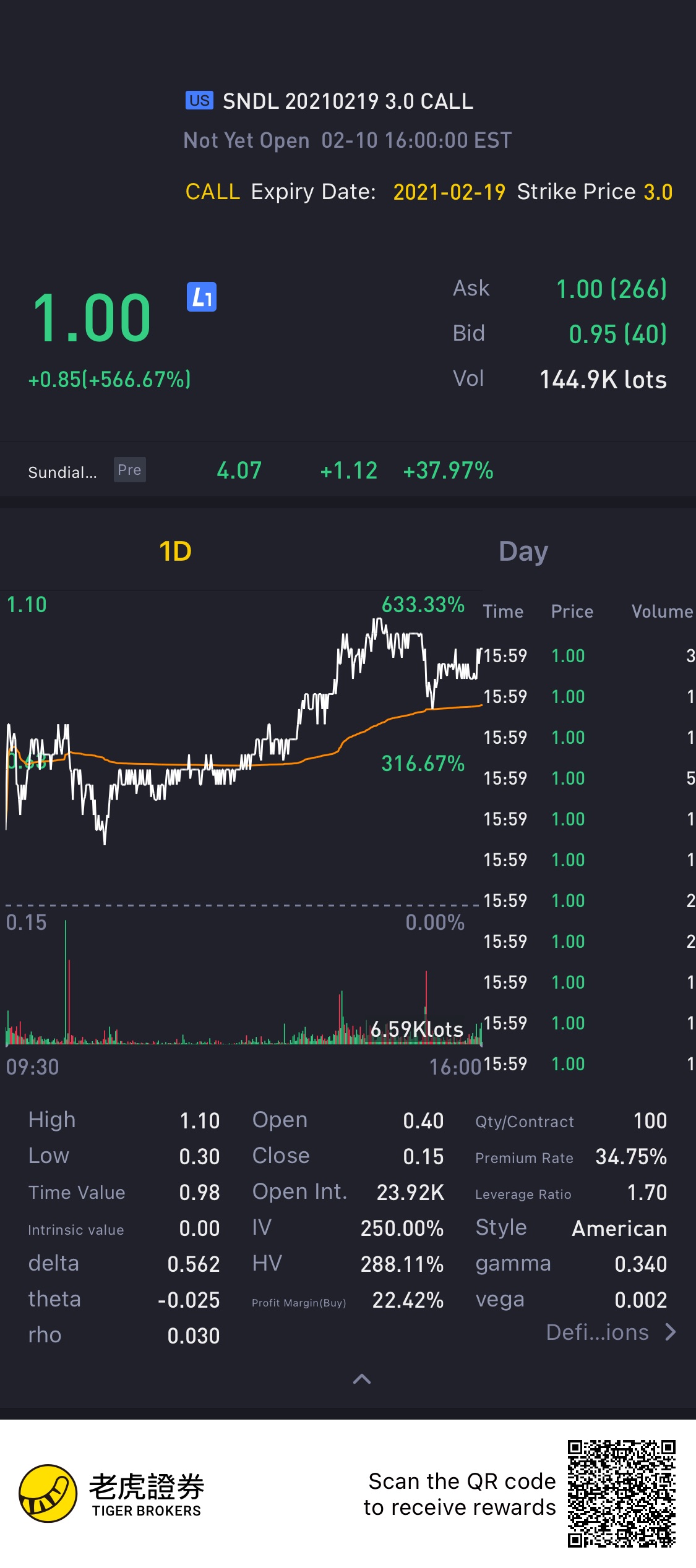The height and width of the screenshot is (1568, 696).
Task: Scan area: tap the QR code image
Action: (621, 1493)
